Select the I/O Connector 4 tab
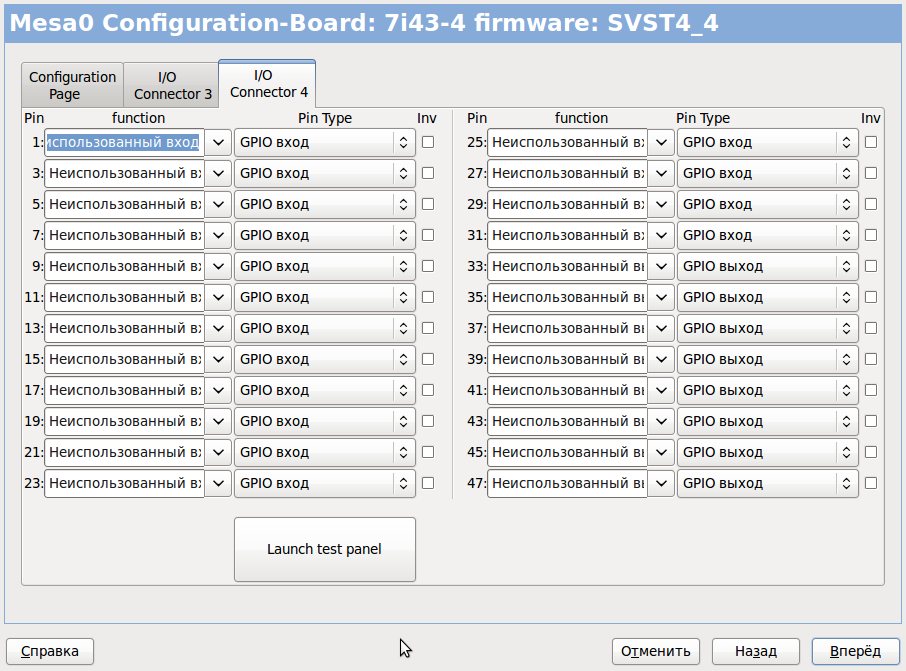 pos(268,84)
